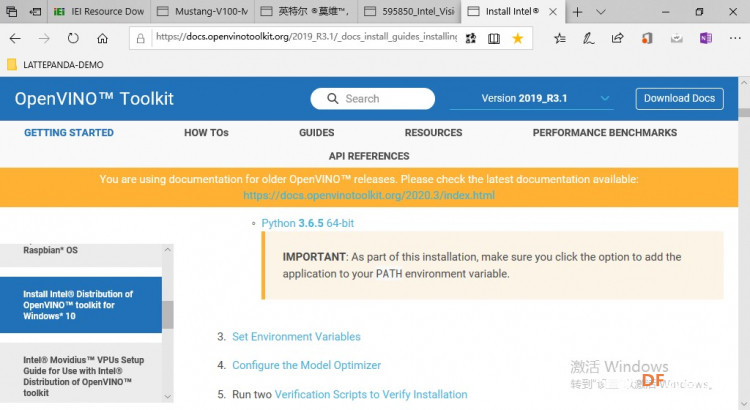Click the OpenVINO Toolkit logo title
The width and height of the screenshot is (750, 410).
(94, 99)
